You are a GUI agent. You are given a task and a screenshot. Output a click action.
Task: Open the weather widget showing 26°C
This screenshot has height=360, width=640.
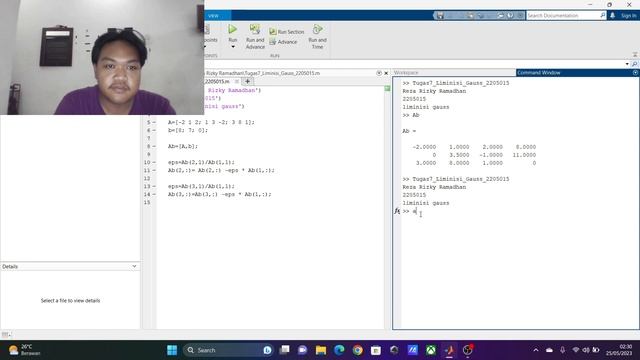(25, 350)
